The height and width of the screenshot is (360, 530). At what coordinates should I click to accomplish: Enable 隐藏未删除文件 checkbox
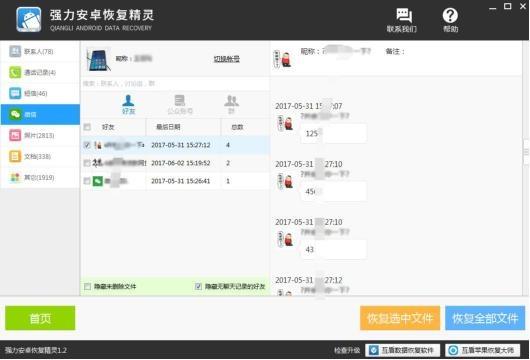(88, 286)
